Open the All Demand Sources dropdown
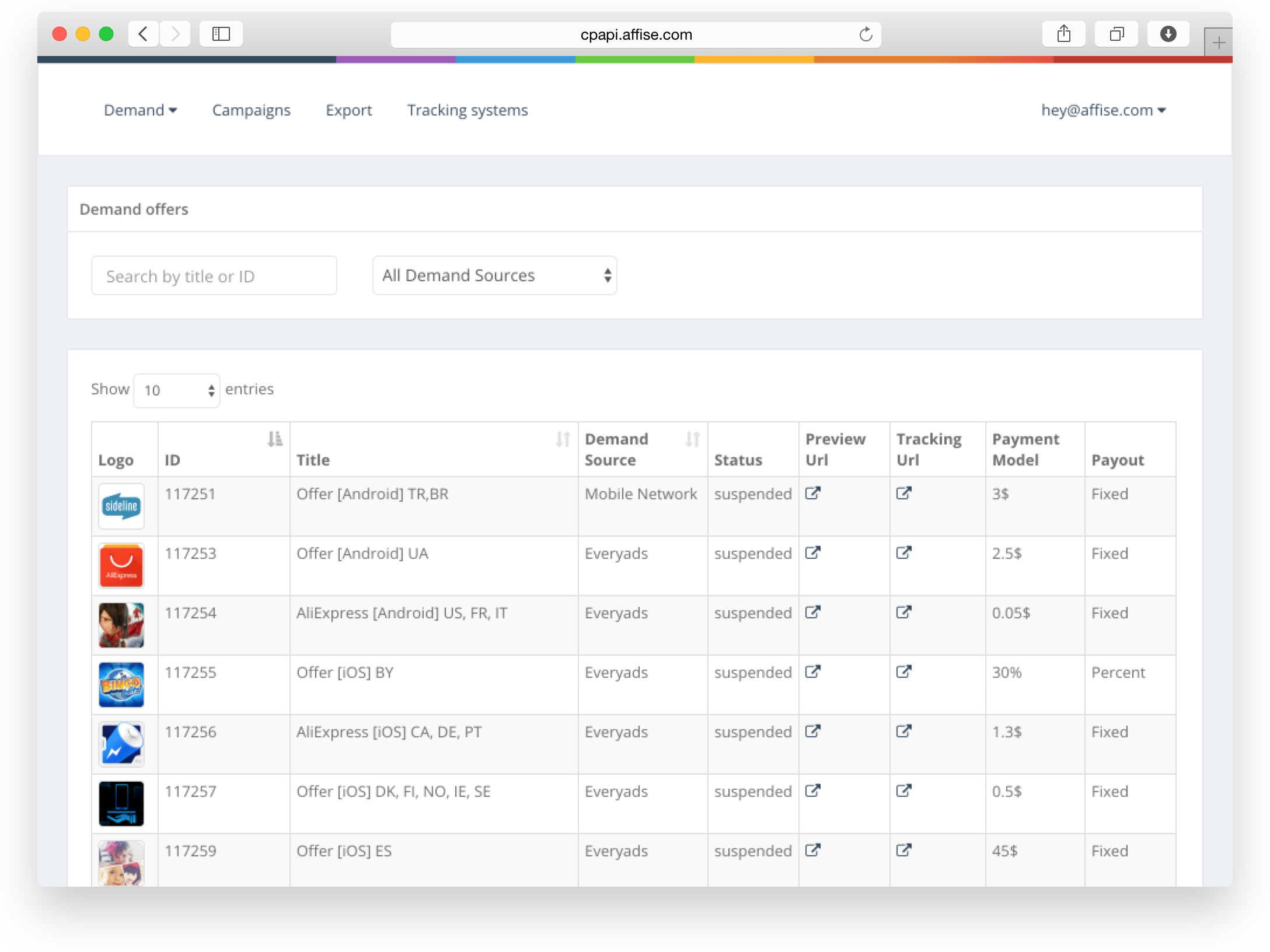 click(x=494, y=275)
